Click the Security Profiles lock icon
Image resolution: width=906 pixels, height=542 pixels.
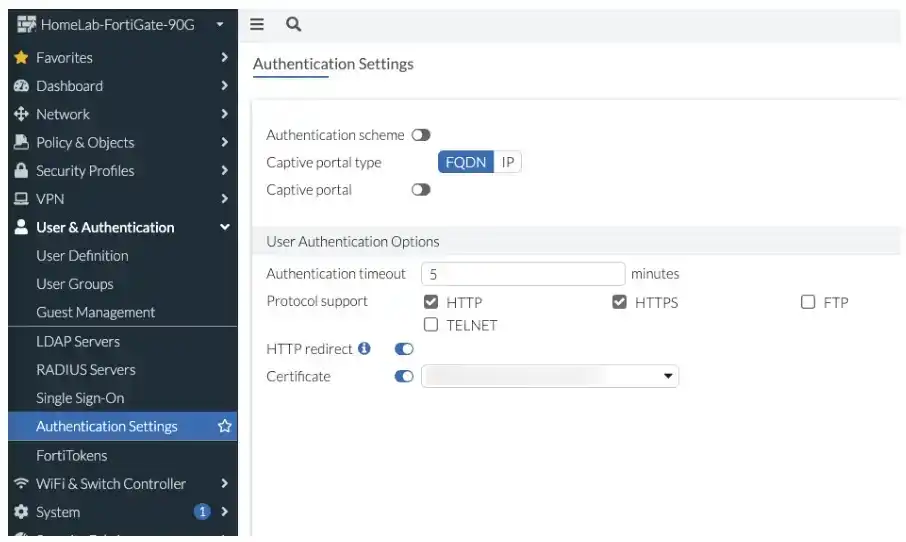[x=21, y=170]
